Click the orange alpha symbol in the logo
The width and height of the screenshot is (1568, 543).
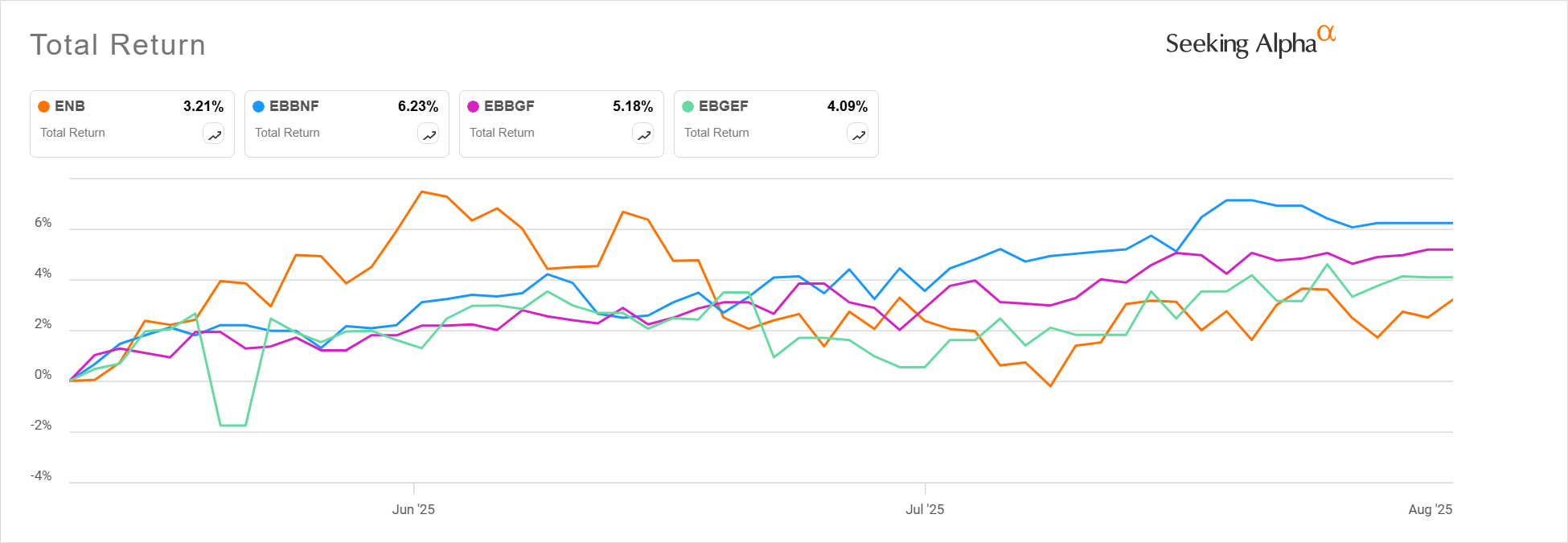(x=1328, y=34)
